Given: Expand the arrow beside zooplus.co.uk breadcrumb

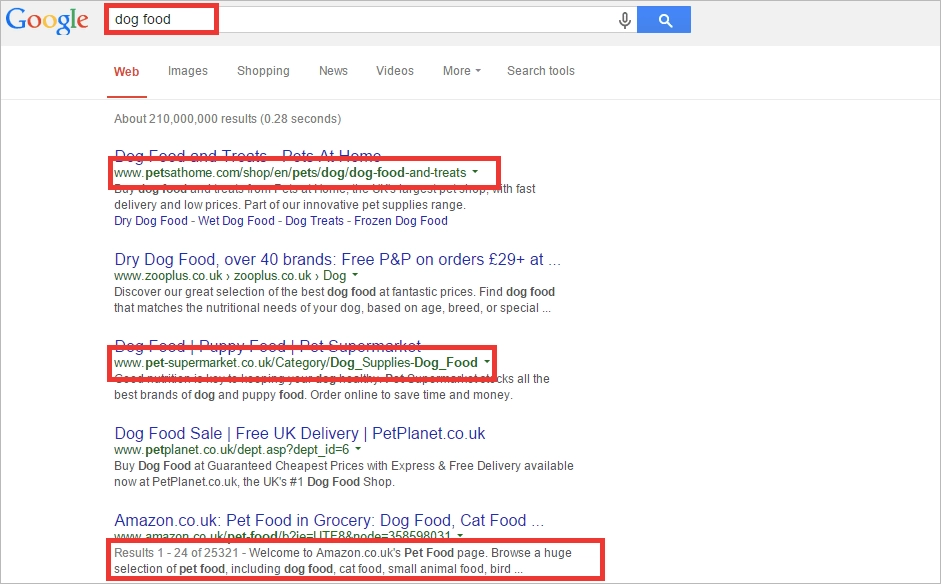Looking at the screenshot, I should point(355,275).
